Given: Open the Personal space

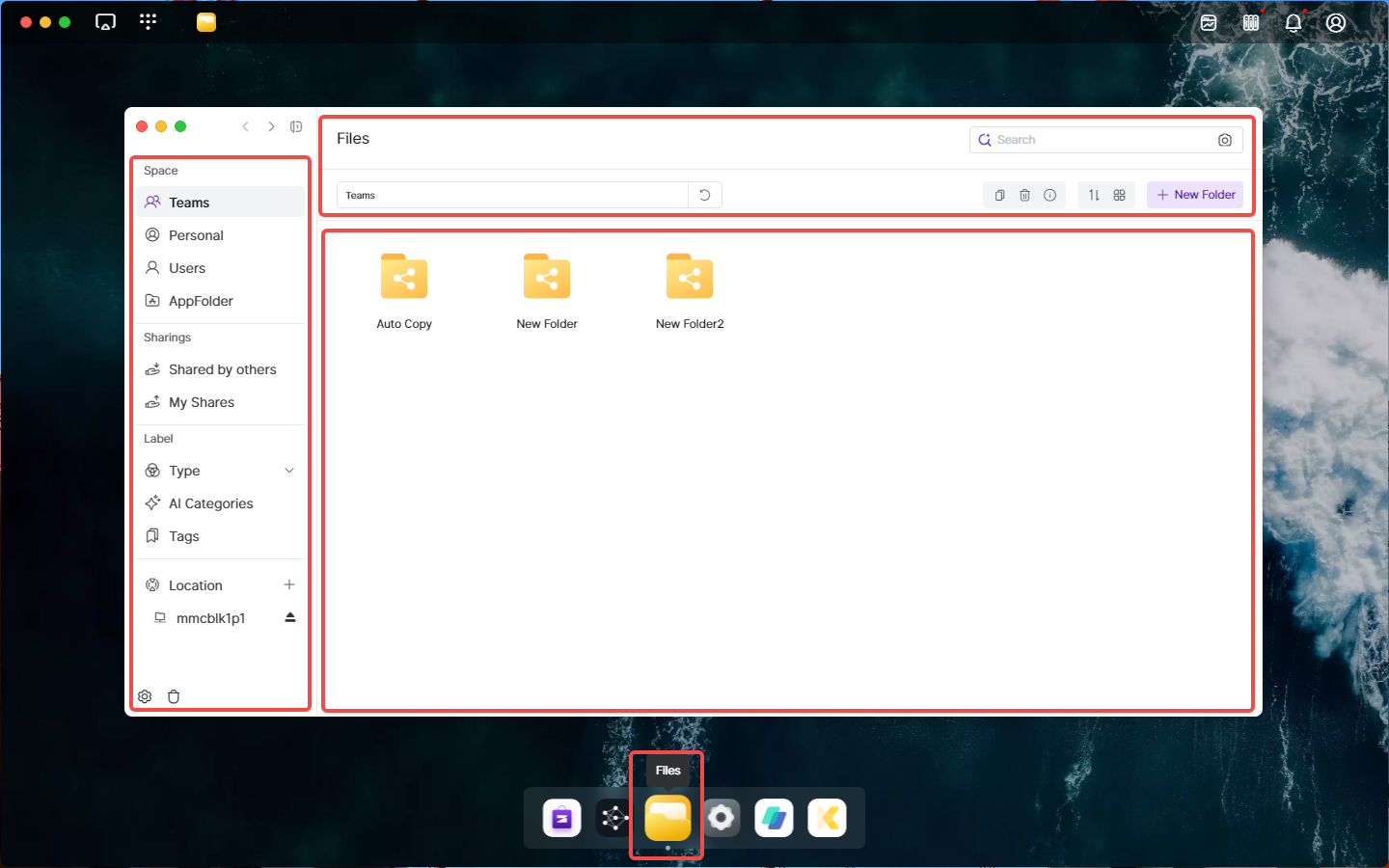Looking at the screenshot, I should click(x=220, y=235).
